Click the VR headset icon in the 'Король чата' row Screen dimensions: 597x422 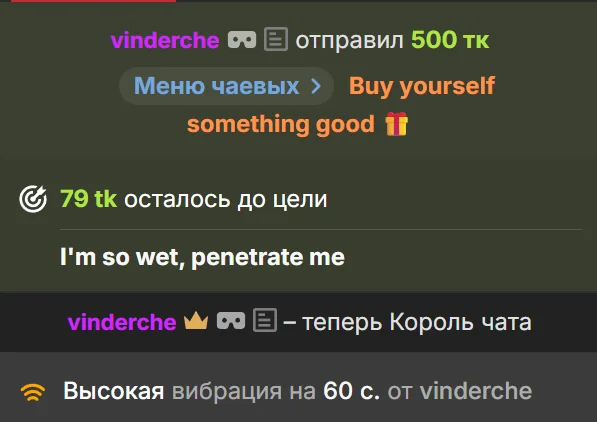231,321
